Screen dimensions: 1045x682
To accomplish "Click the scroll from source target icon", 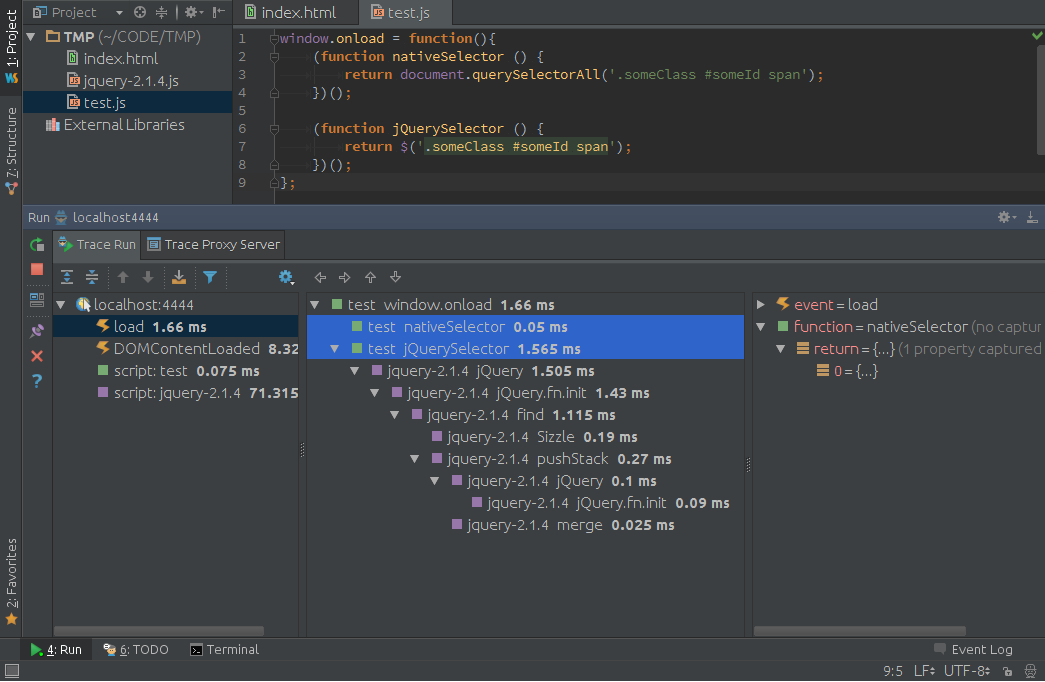I will (140, 13).
